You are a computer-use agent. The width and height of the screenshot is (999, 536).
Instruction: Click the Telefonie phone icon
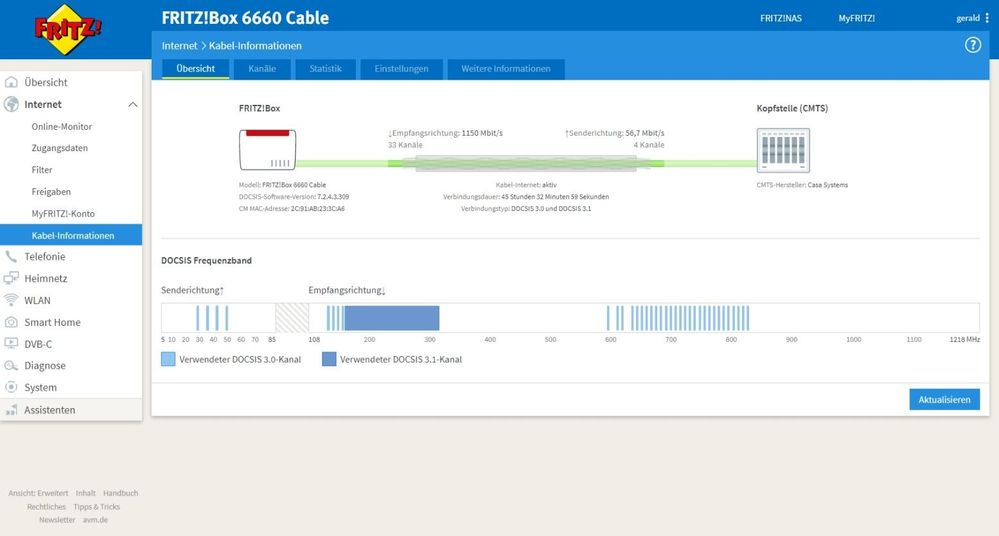pyautogui.click(x=11, y=256)
